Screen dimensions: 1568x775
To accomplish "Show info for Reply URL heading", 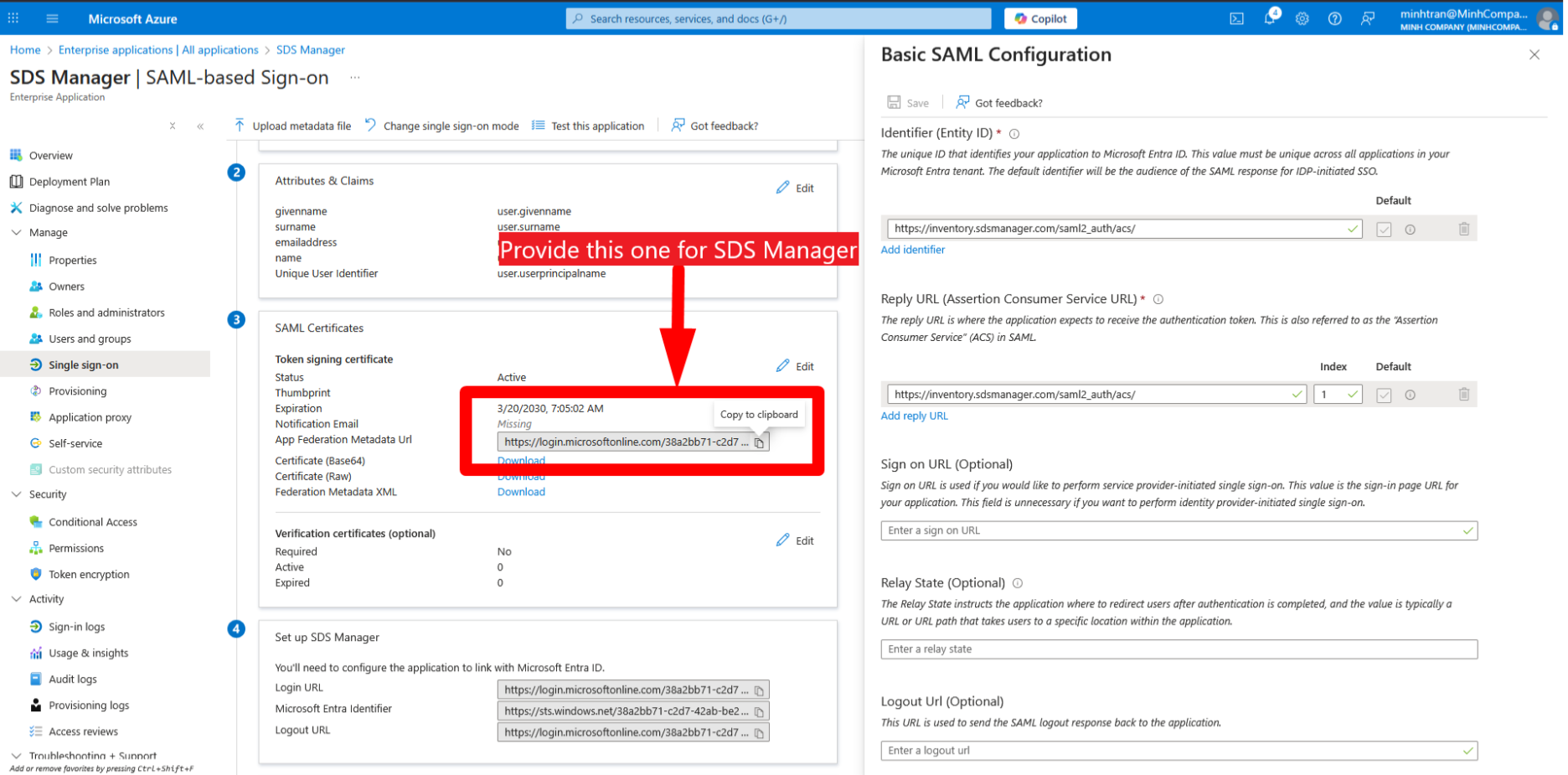I will (1158, 299).
